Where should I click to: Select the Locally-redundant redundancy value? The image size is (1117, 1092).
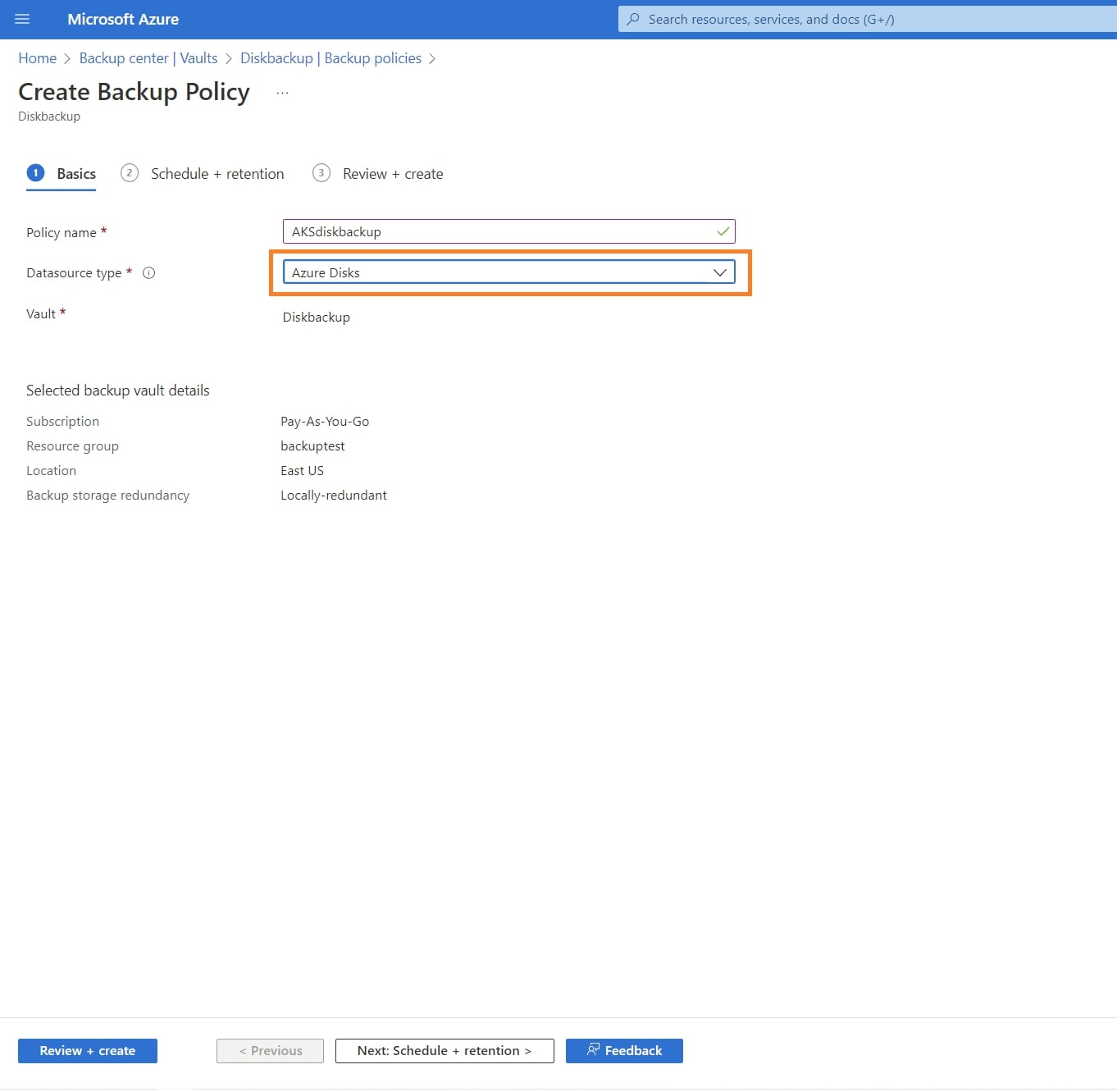click(334, 496)
